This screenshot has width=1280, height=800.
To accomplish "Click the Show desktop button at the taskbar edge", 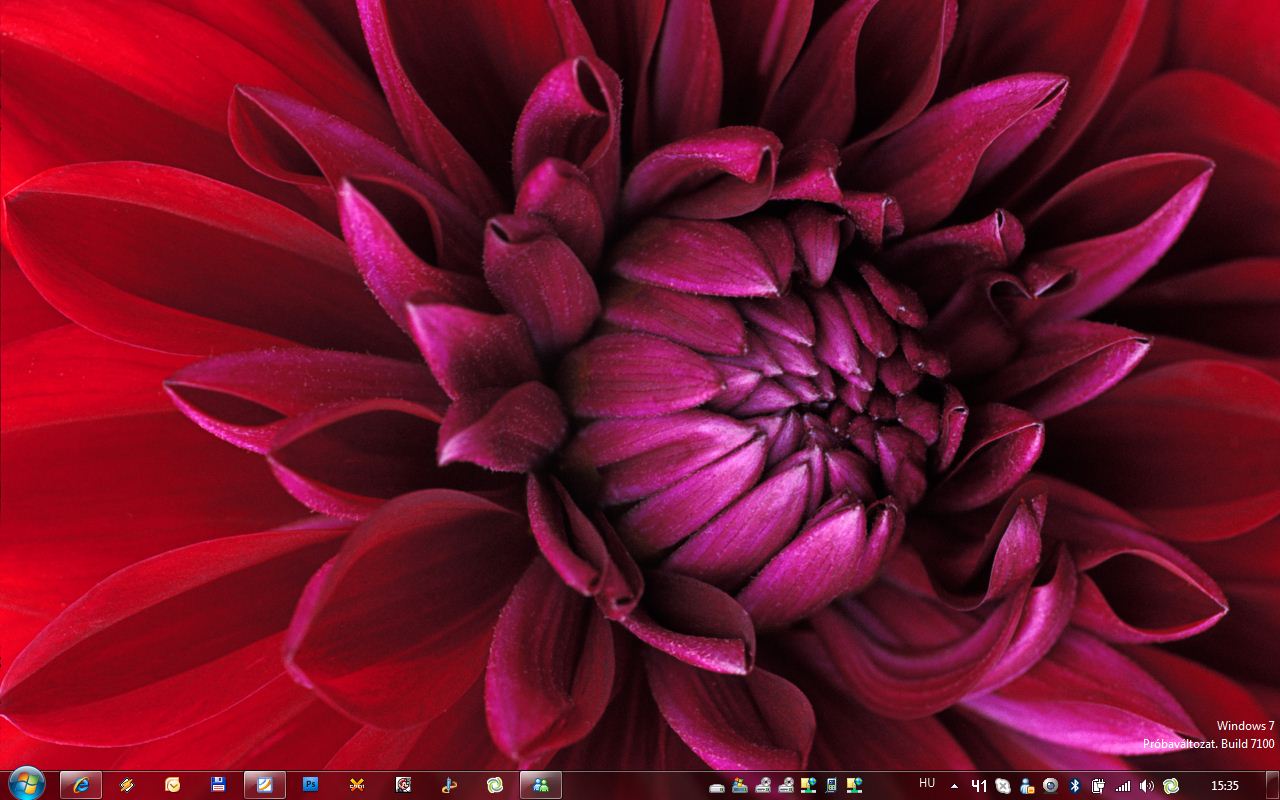I will tap(1271, 785).
